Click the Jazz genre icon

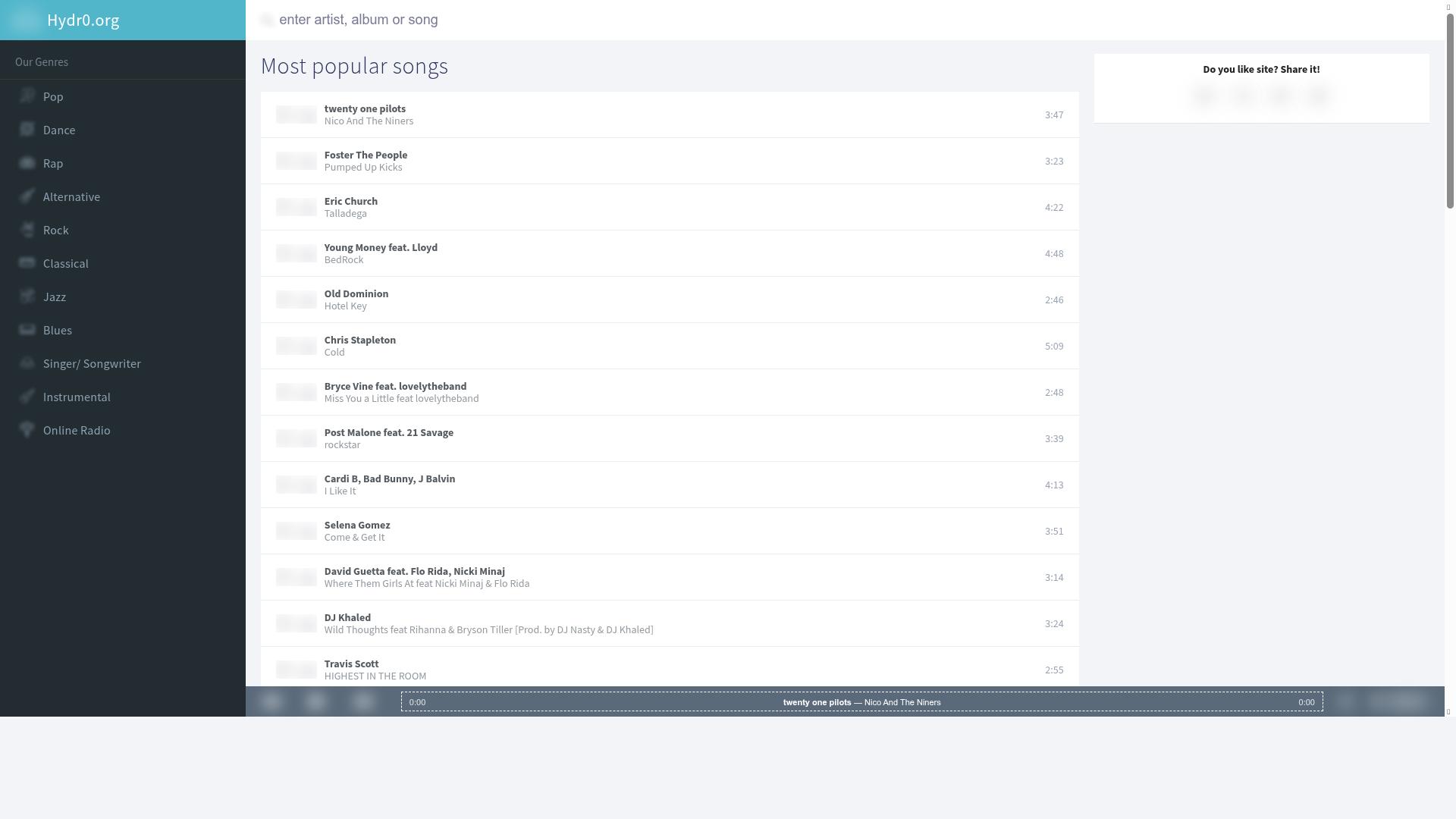pyautogui.click(x=27, y=296)
